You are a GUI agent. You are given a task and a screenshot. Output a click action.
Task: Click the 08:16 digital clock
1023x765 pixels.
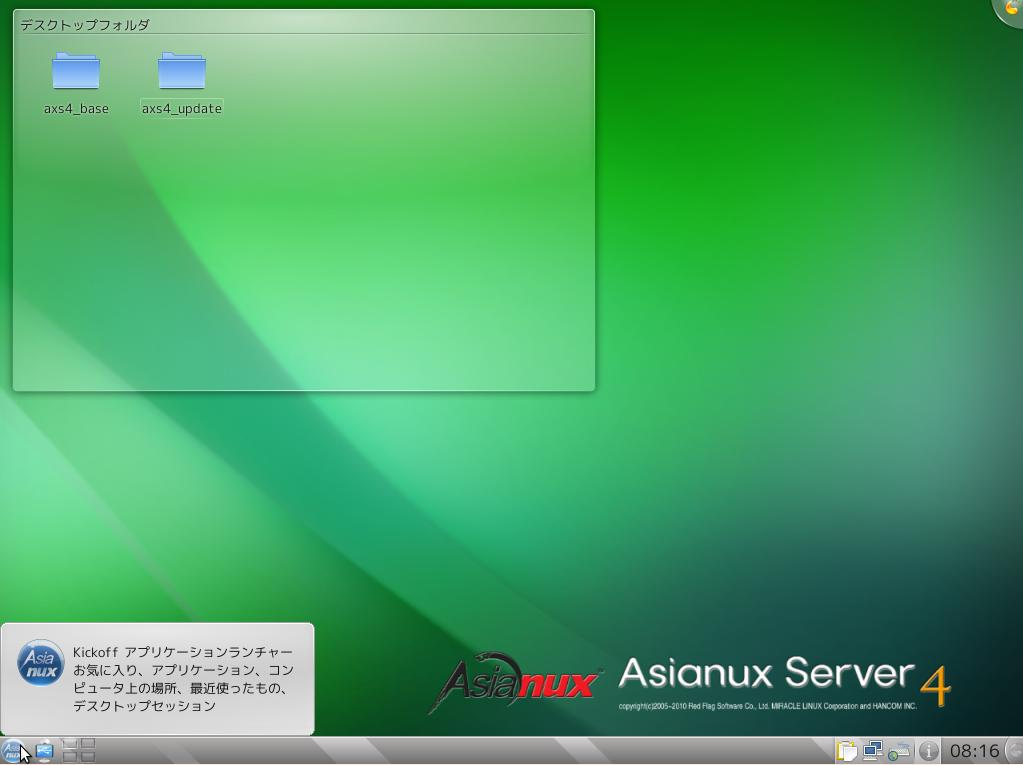(x=974, y=751)
